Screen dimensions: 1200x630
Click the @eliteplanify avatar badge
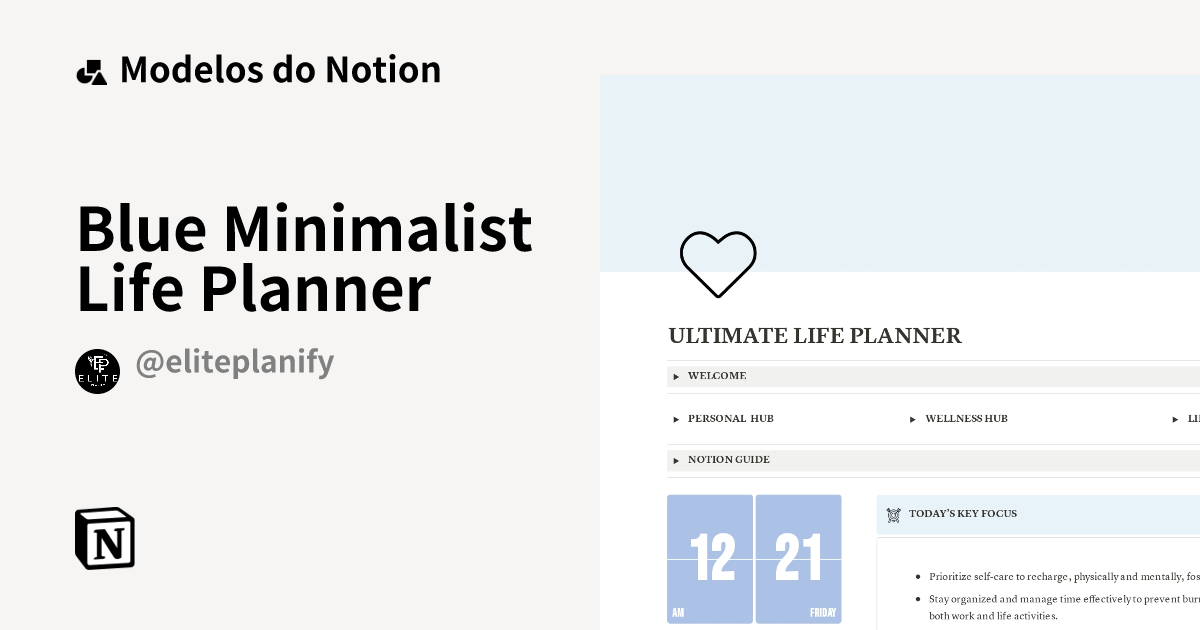(97, 370)
